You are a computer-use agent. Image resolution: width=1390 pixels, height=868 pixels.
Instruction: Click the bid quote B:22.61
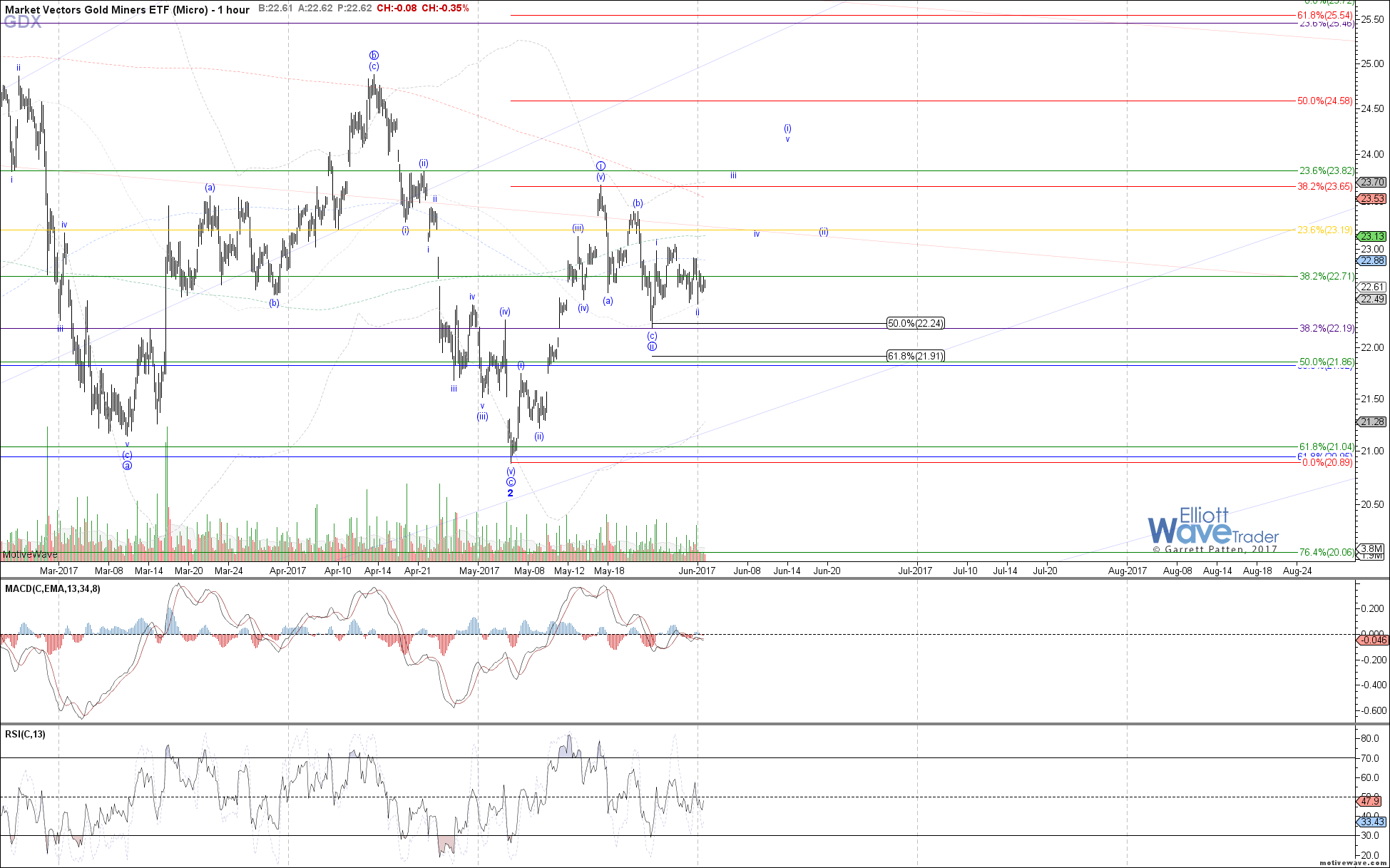click(x=276, y=9)
